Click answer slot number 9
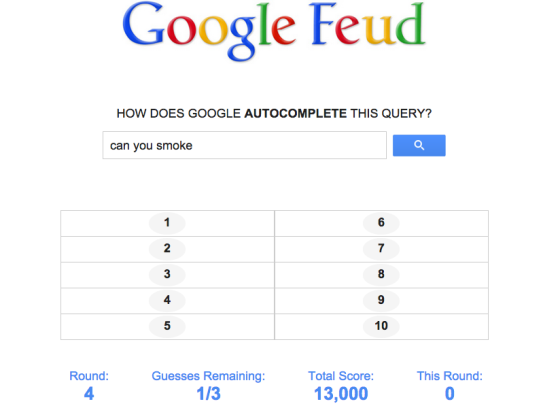Viewport: 560px width, 406px height. [x=381, y=300]
